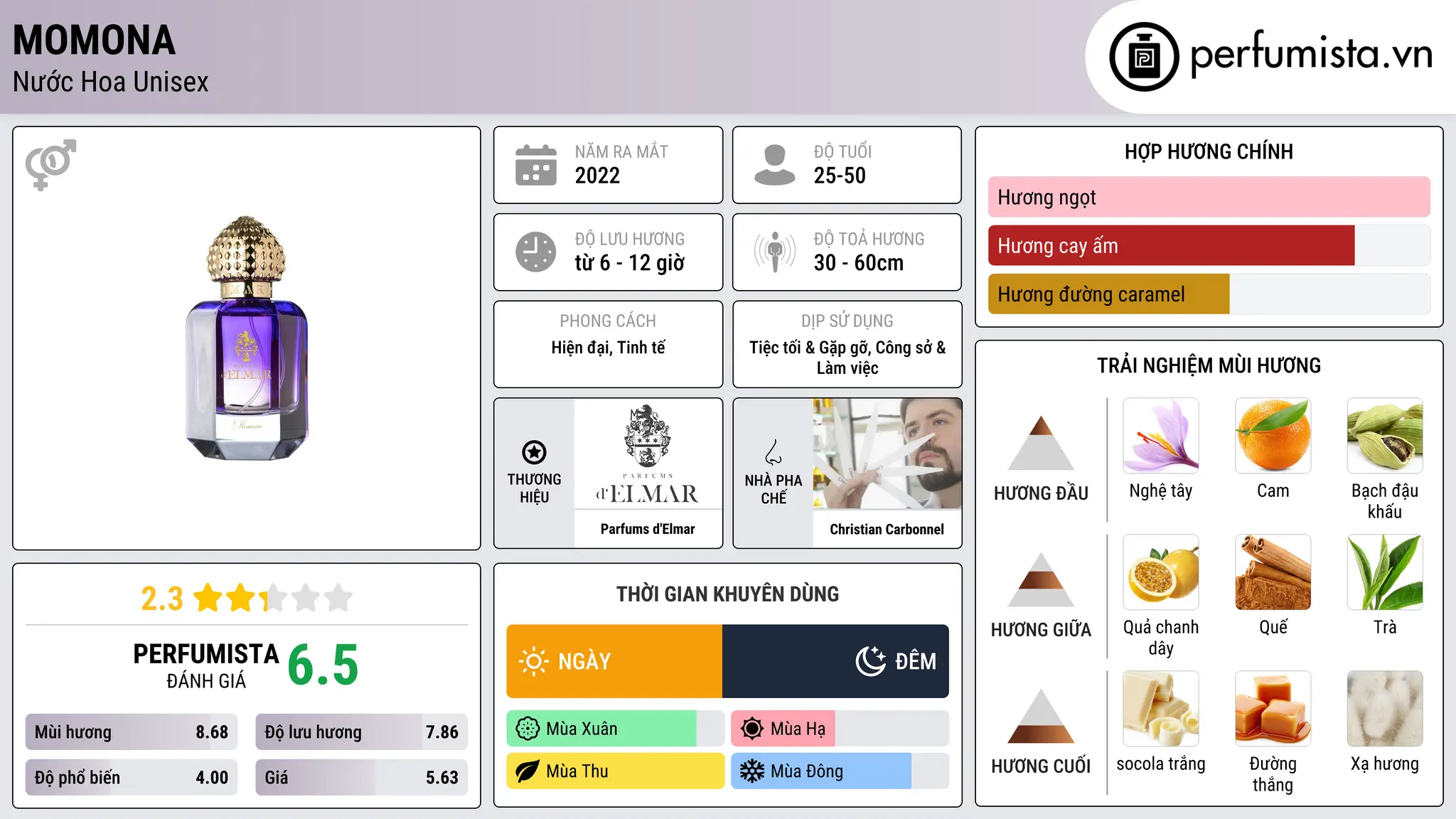
Task: Click the 25-50 age range value
Action: click(840, 176)
